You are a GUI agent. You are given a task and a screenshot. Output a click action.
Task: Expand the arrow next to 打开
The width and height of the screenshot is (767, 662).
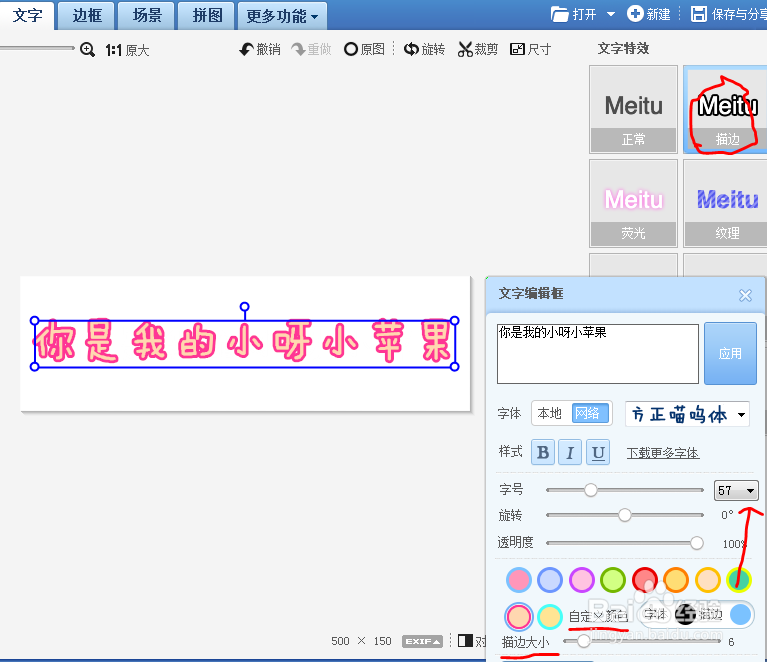610,14
